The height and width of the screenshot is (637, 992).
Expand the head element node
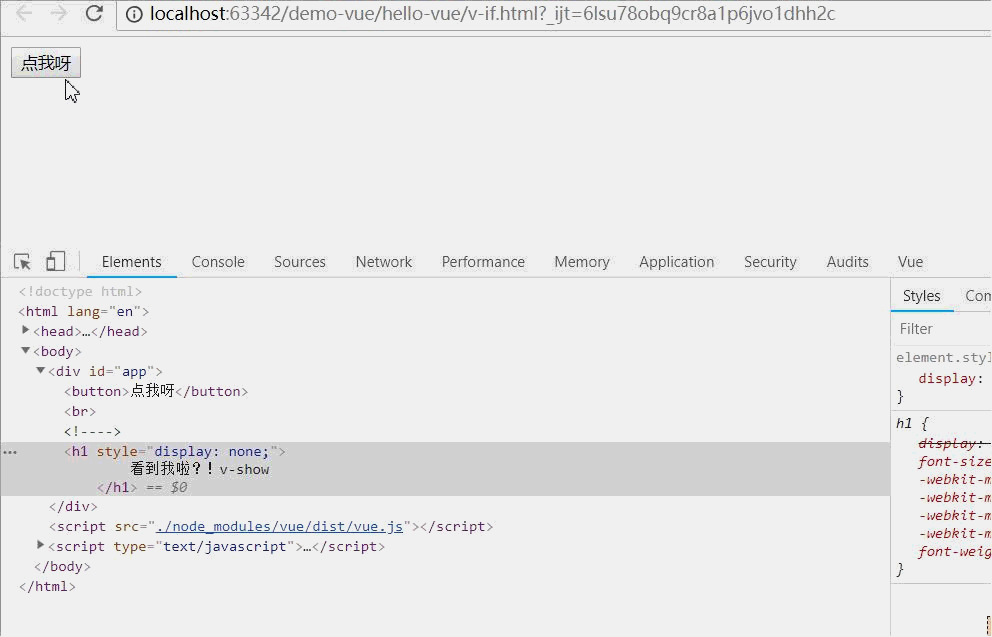(26, 330)
